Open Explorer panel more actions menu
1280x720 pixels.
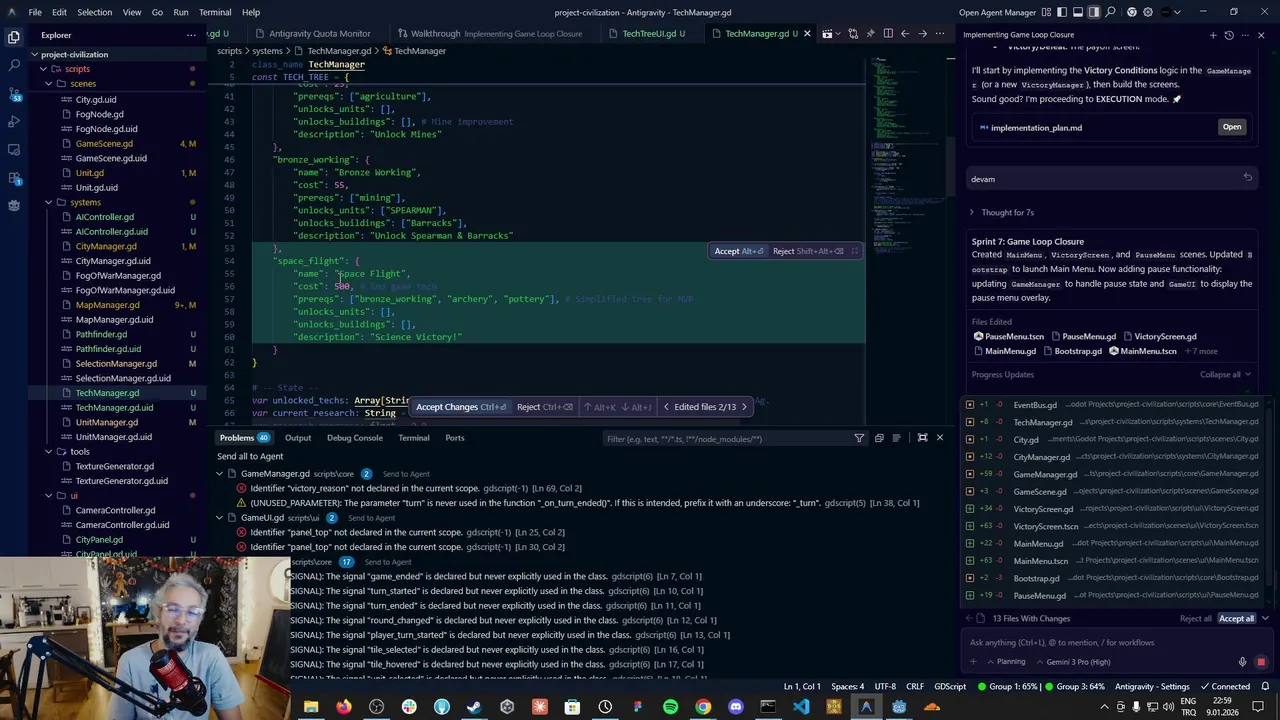coord(191,35)
